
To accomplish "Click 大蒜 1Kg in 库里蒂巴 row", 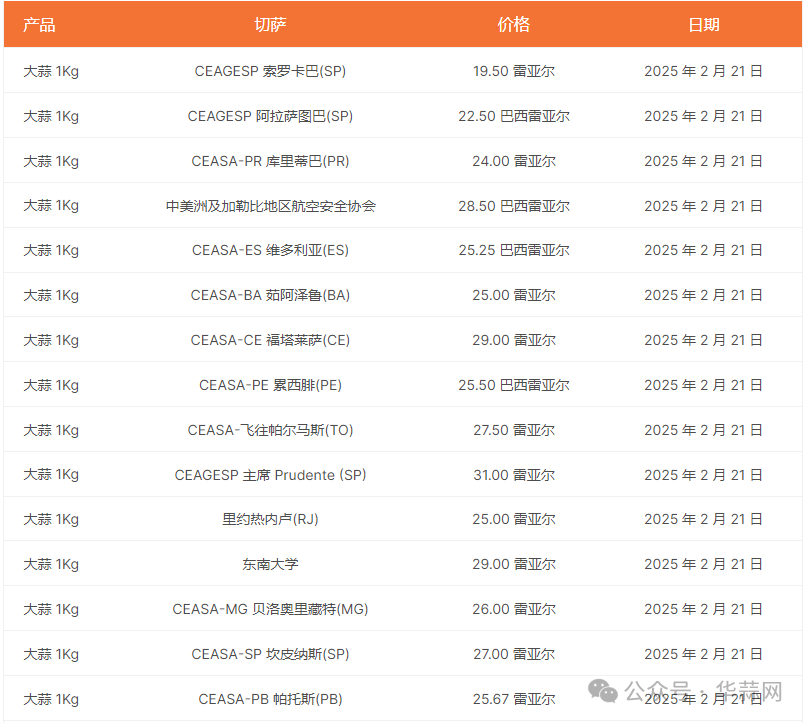I will [51, 161].
